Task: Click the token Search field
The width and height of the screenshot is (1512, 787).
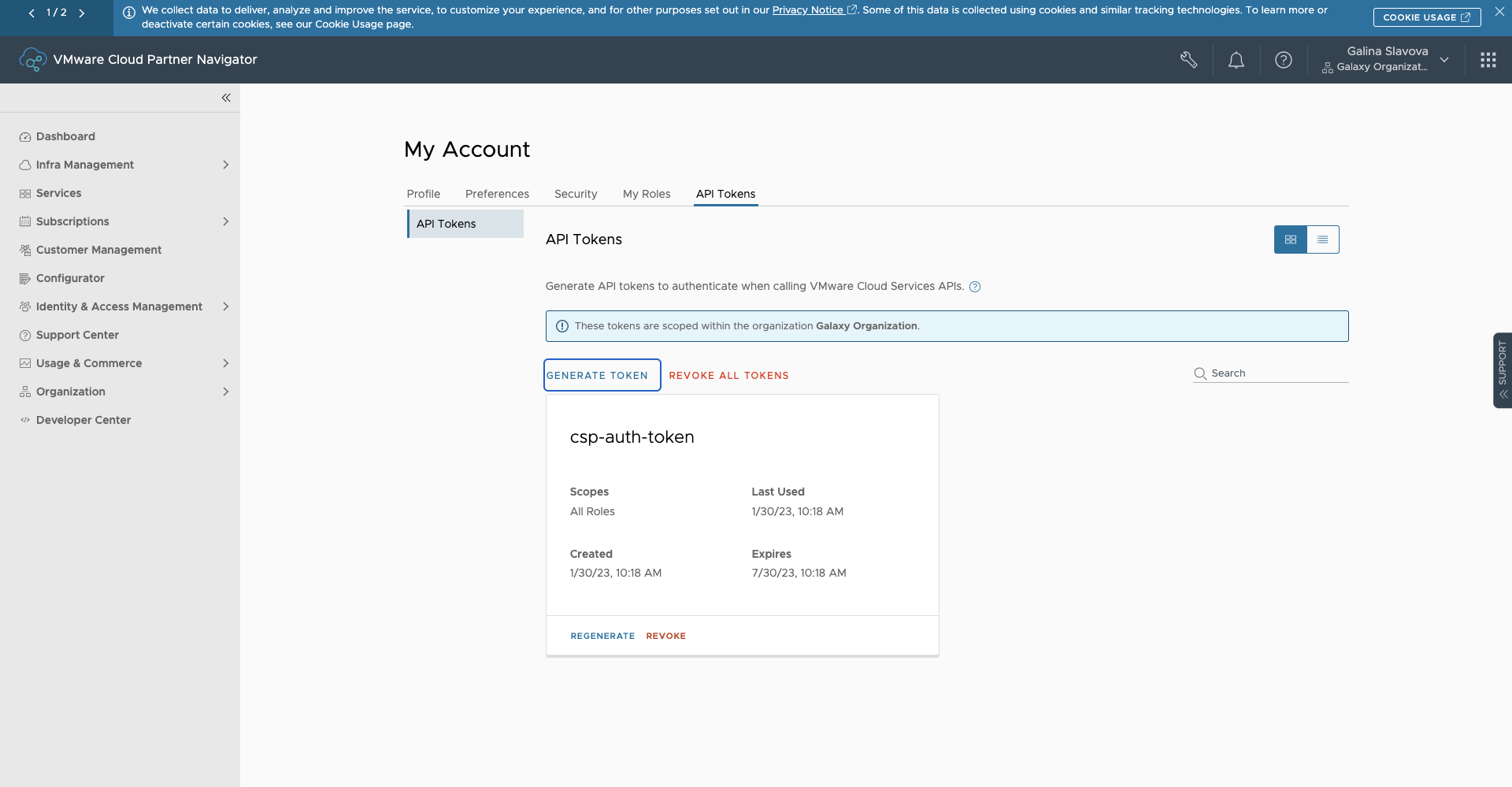Action: click(1276, 373)
